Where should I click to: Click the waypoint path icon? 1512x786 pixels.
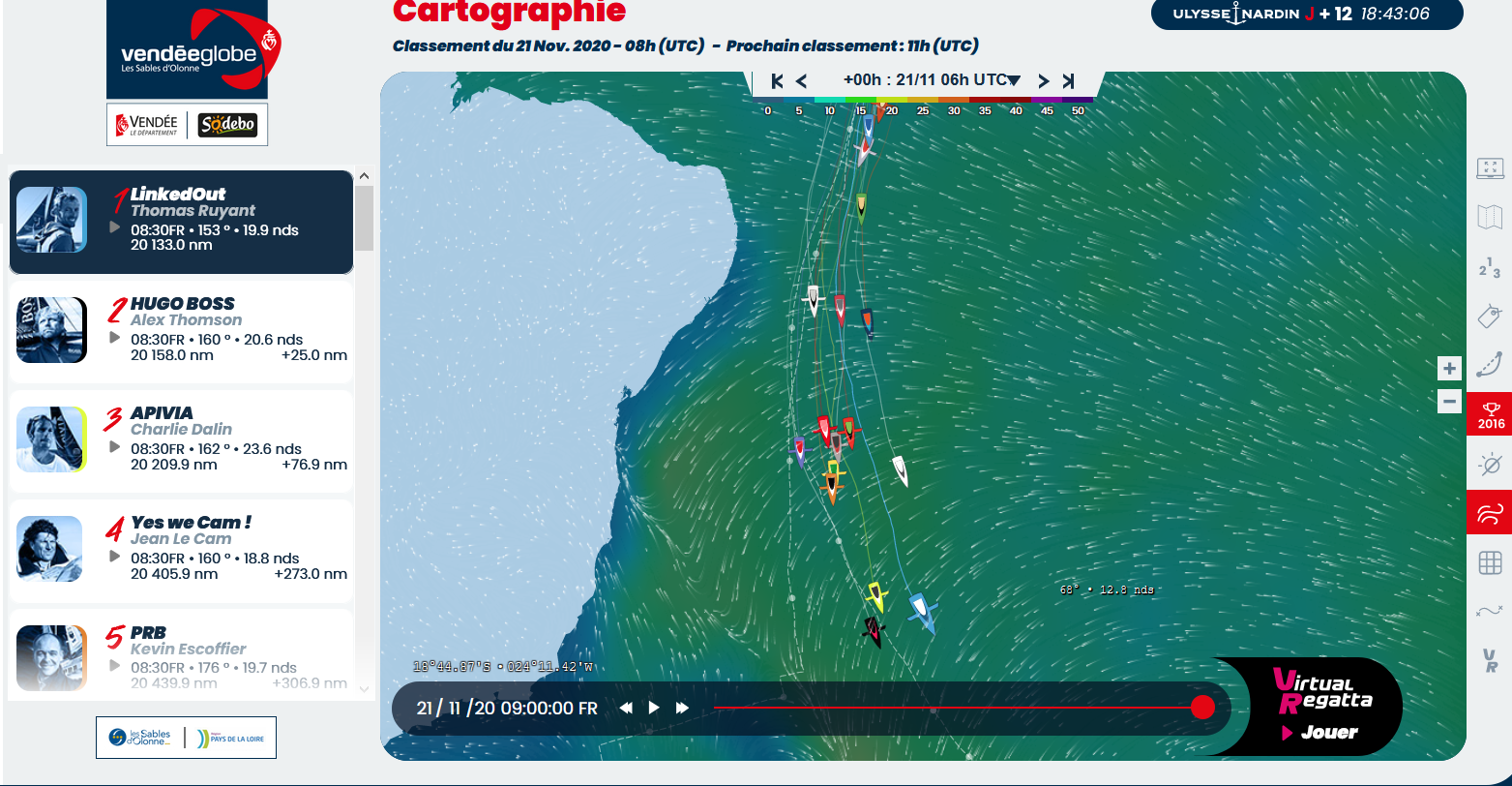[x=1490, y=610]
